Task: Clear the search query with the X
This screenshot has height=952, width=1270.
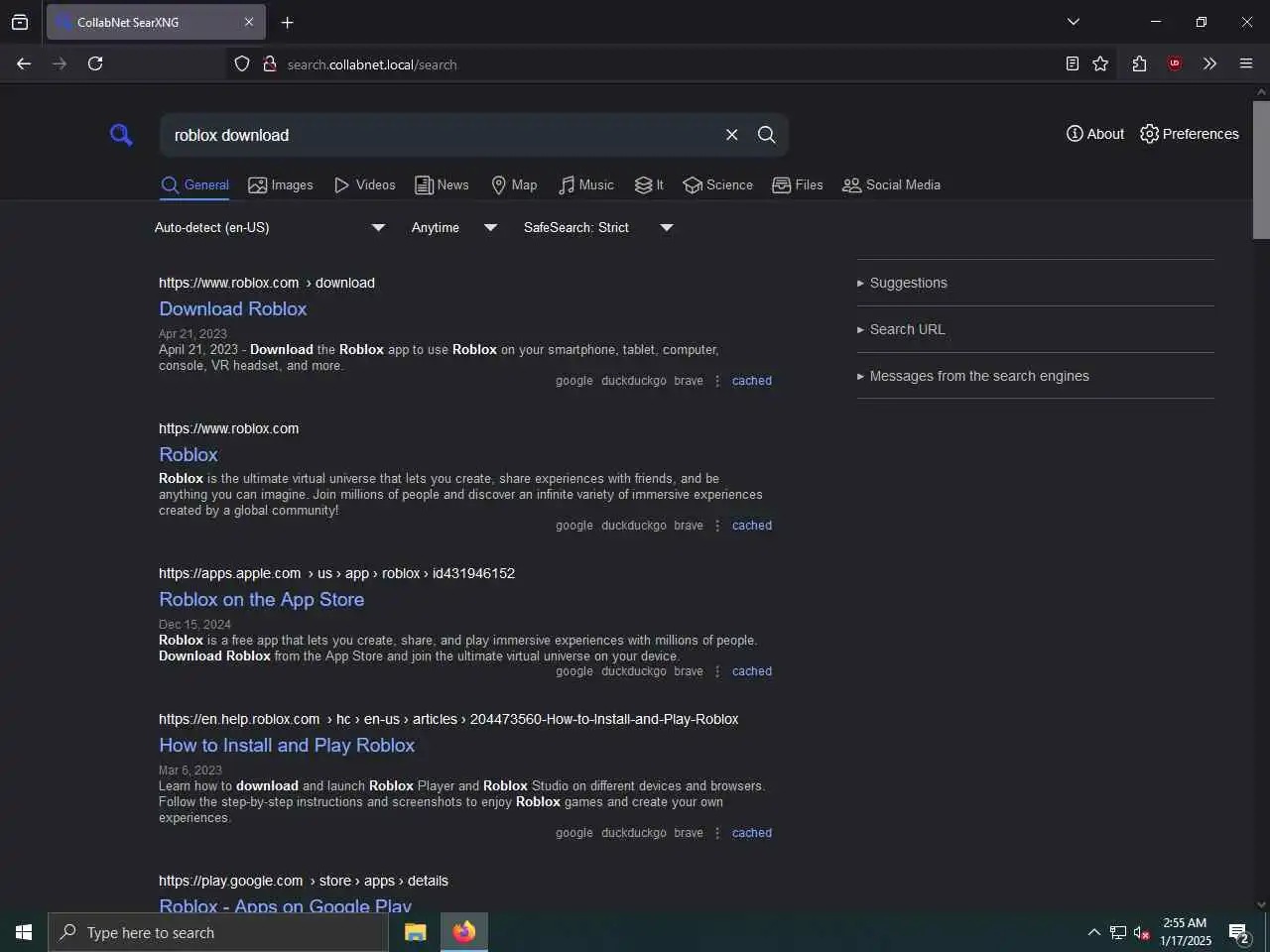Action: (732, 135)
